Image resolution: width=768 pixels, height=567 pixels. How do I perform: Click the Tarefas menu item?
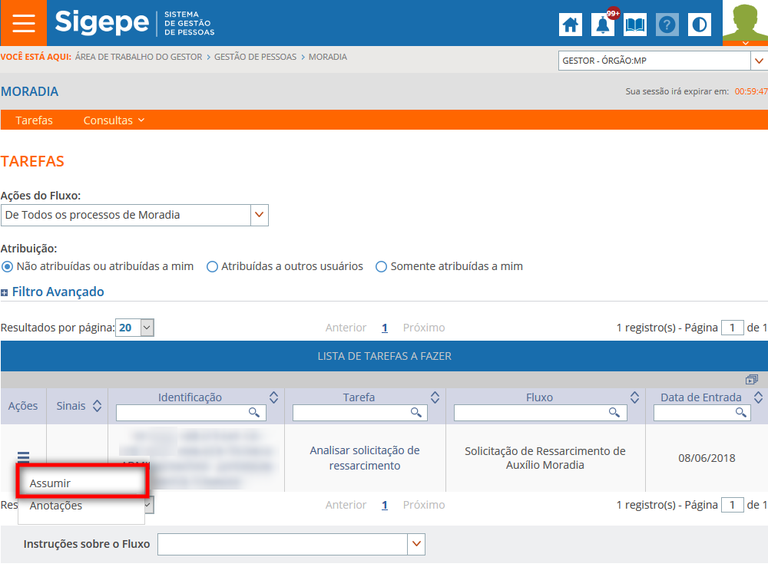(34, 120)
